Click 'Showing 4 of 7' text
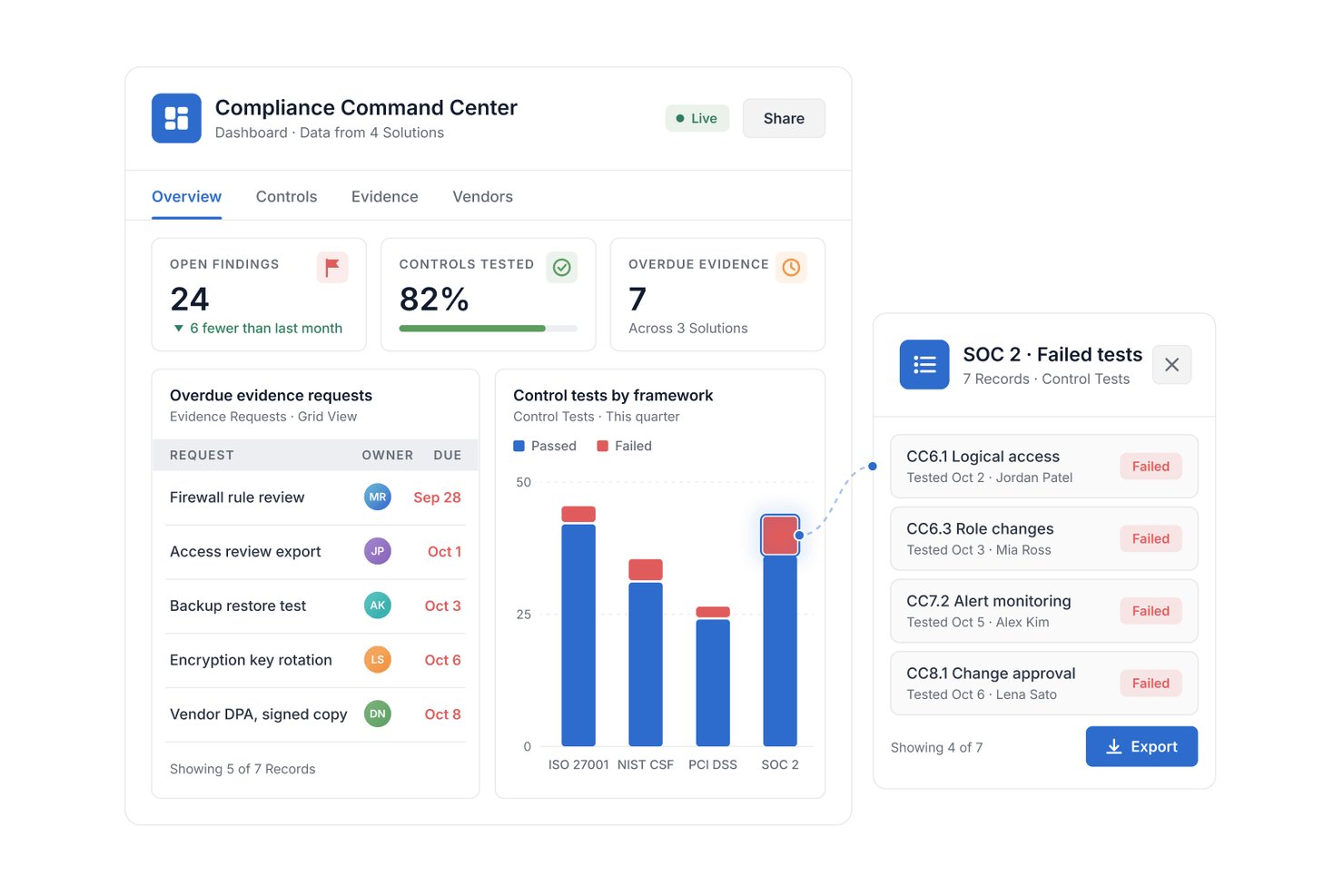The image size is (1344, 896). point(936,747)
